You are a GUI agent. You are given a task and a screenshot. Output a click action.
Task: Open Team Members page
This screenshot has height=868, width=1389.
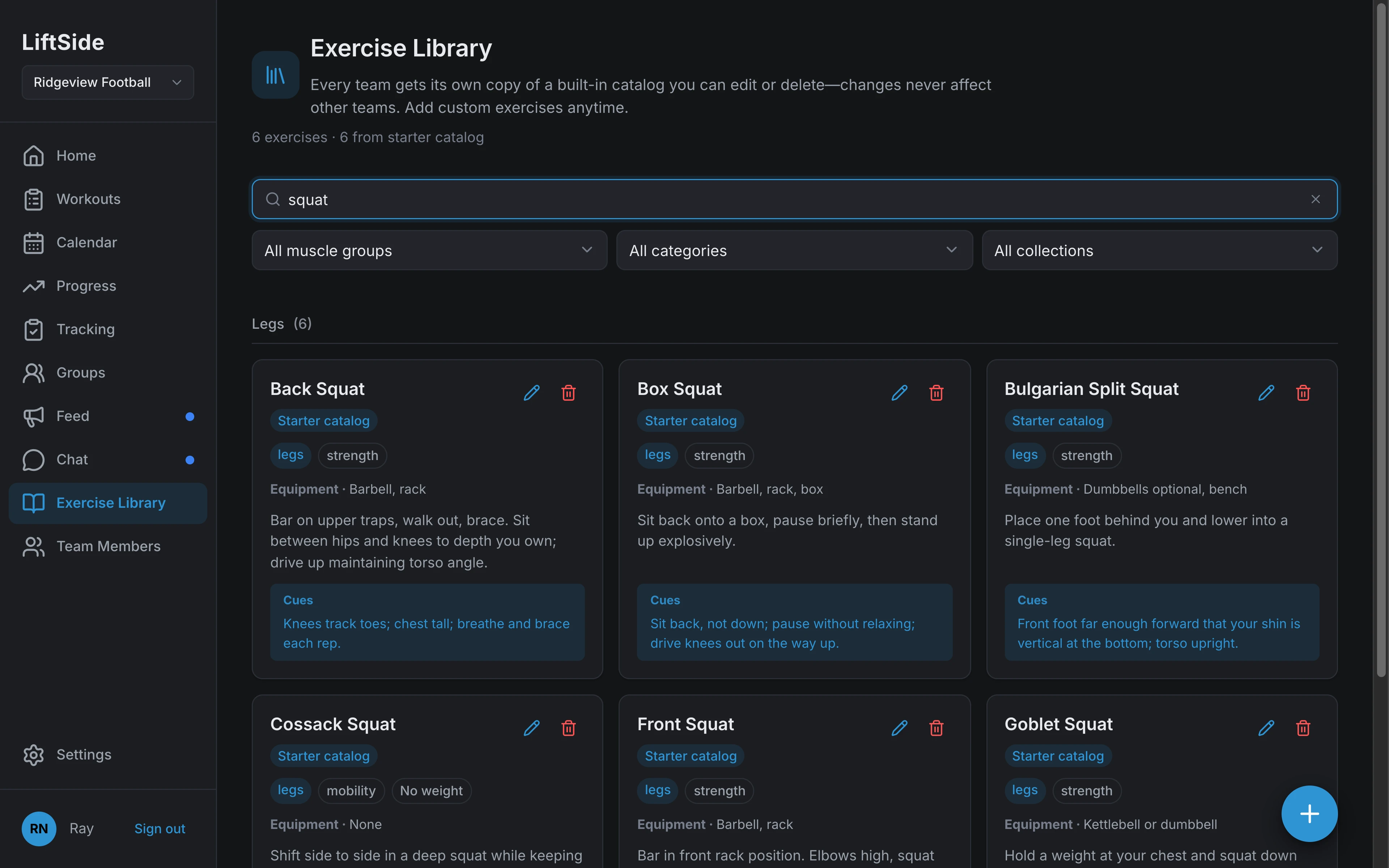point(108,546)
